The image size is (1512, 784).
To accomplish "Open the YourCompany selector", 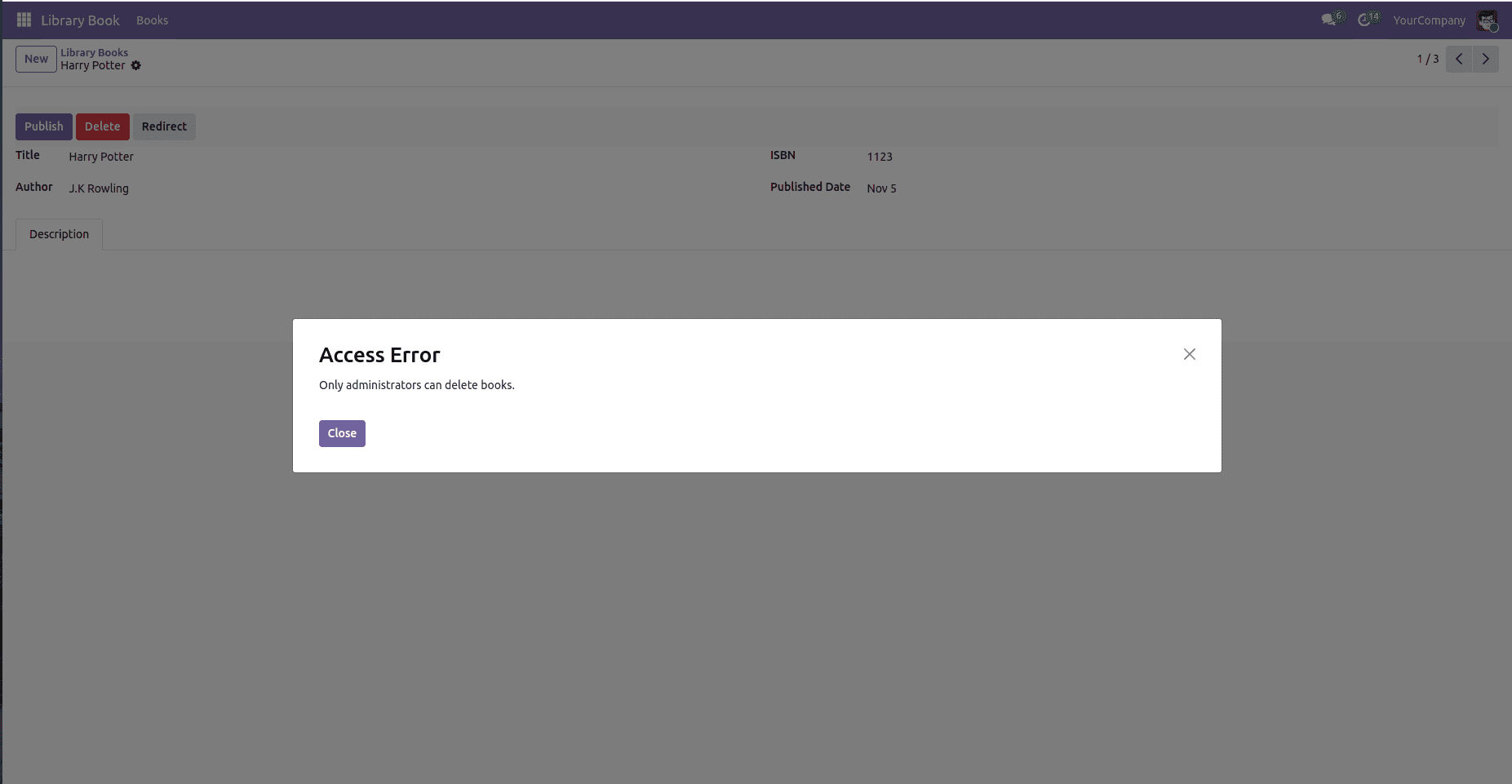I will click(1428, 20).
